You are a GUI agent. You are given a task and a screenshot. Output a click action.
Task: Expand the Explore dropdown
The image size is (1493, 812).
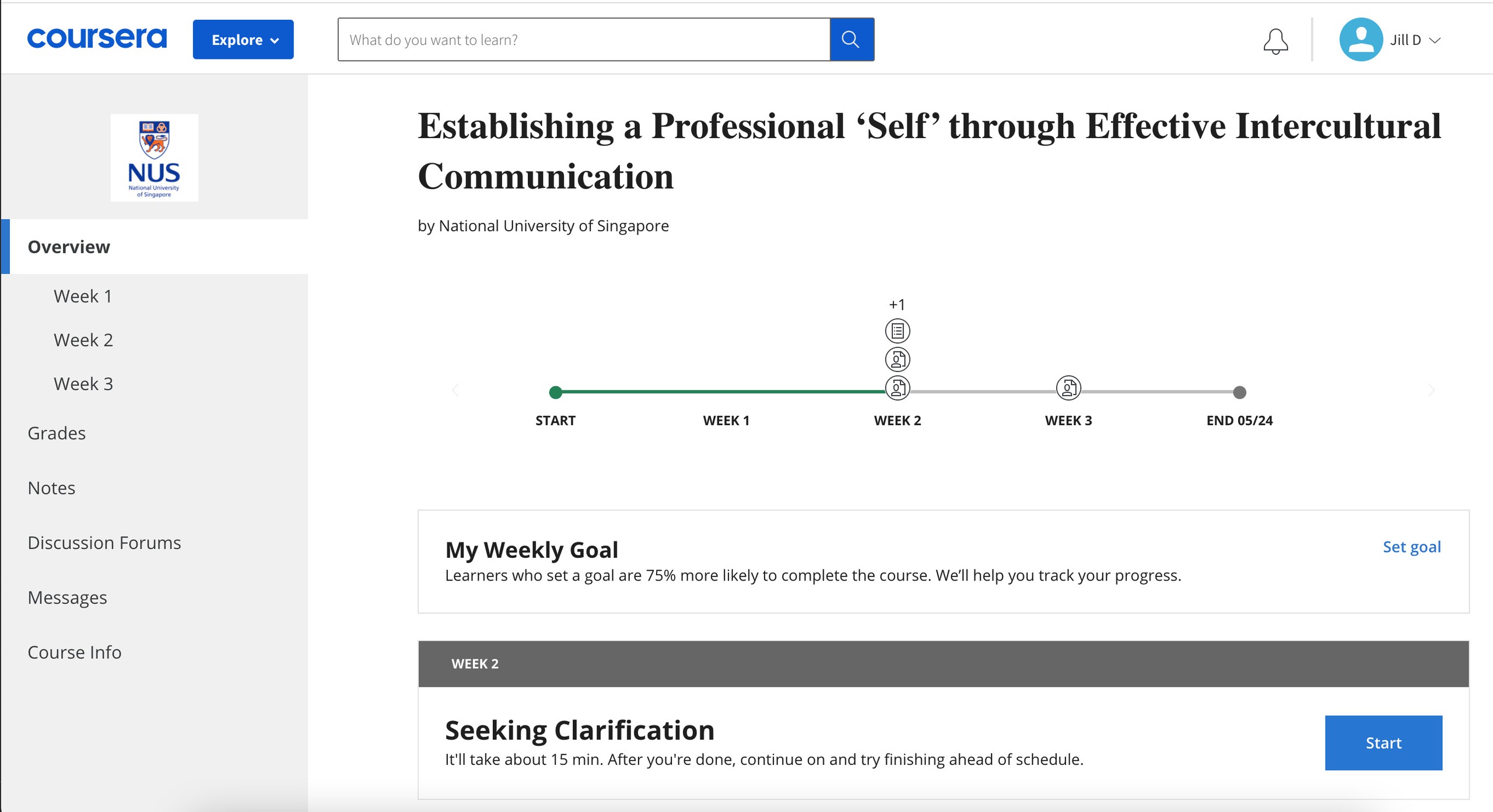pyautogui.click(x=243, y=40)
